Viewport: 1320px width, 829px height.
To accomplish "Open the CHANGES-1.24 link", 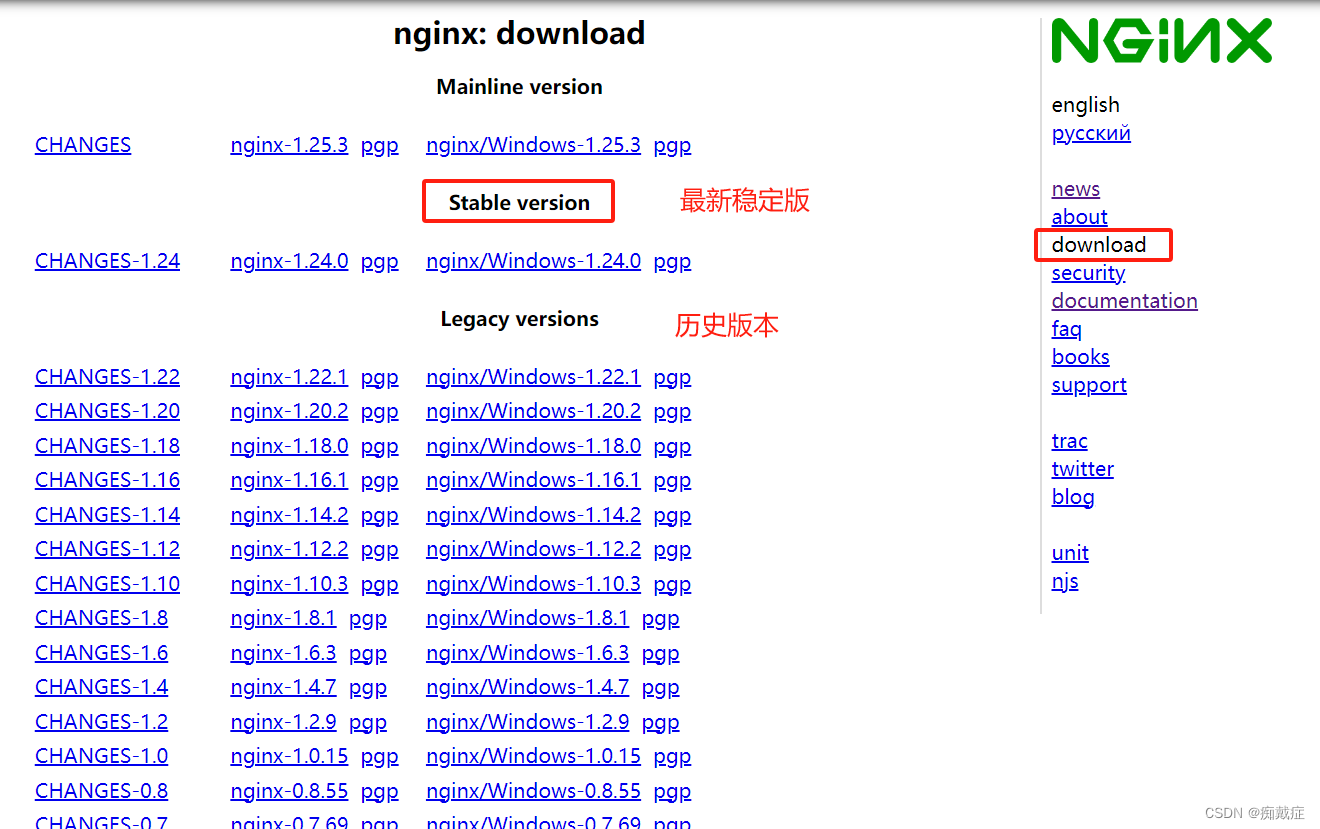I will 108,261.
